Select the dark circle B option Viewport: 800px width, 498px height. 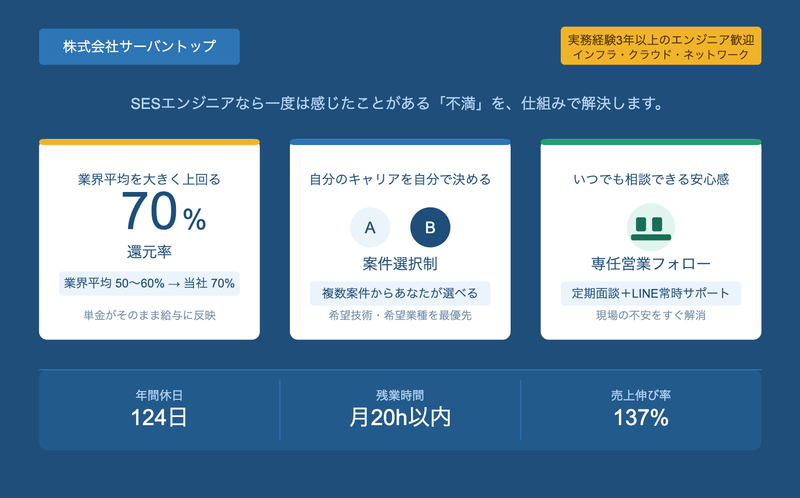tap(430, 228)
